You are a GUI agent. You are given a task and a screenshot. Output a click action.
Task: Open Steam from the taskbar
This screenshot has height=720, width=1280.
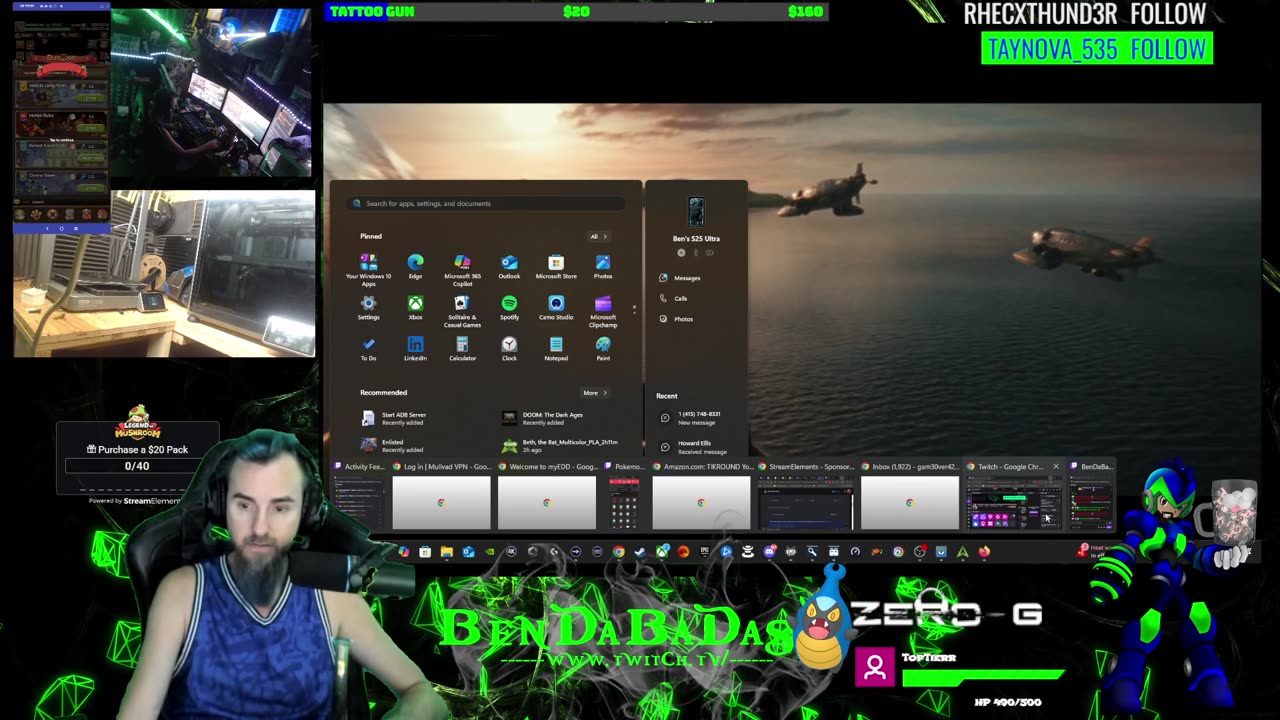pyautogui.click(x=640, y=551)
